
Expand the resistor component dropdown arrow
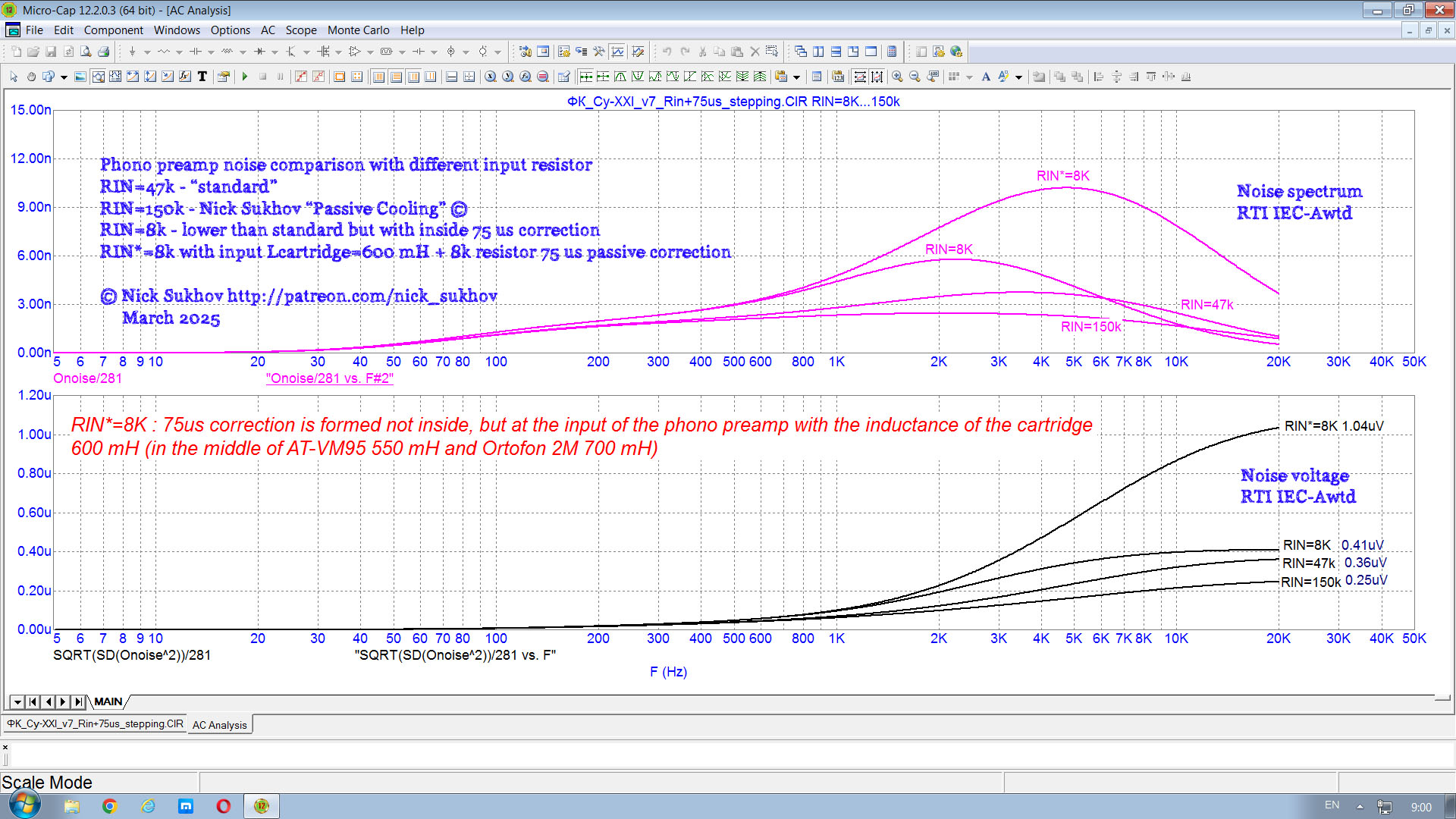pos(179,52)
